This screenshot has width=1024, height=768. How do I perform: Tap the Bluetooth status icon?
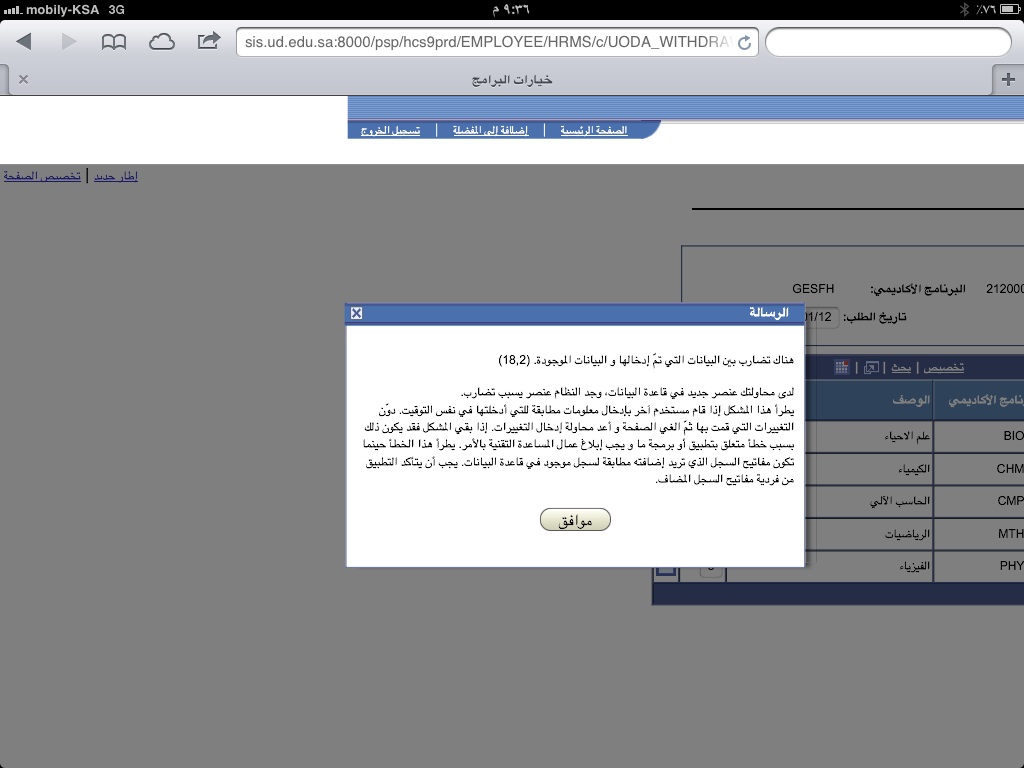point(963,9)
